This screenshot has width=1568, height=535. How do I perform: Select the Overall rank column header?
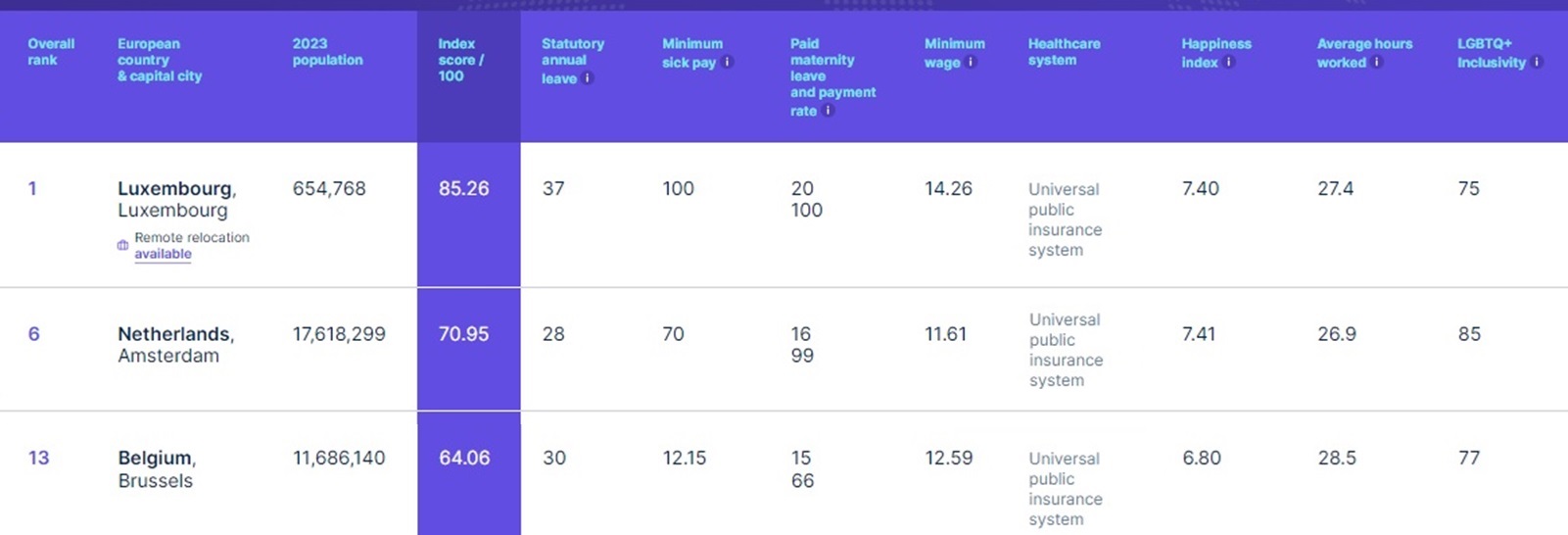point(51,52)
